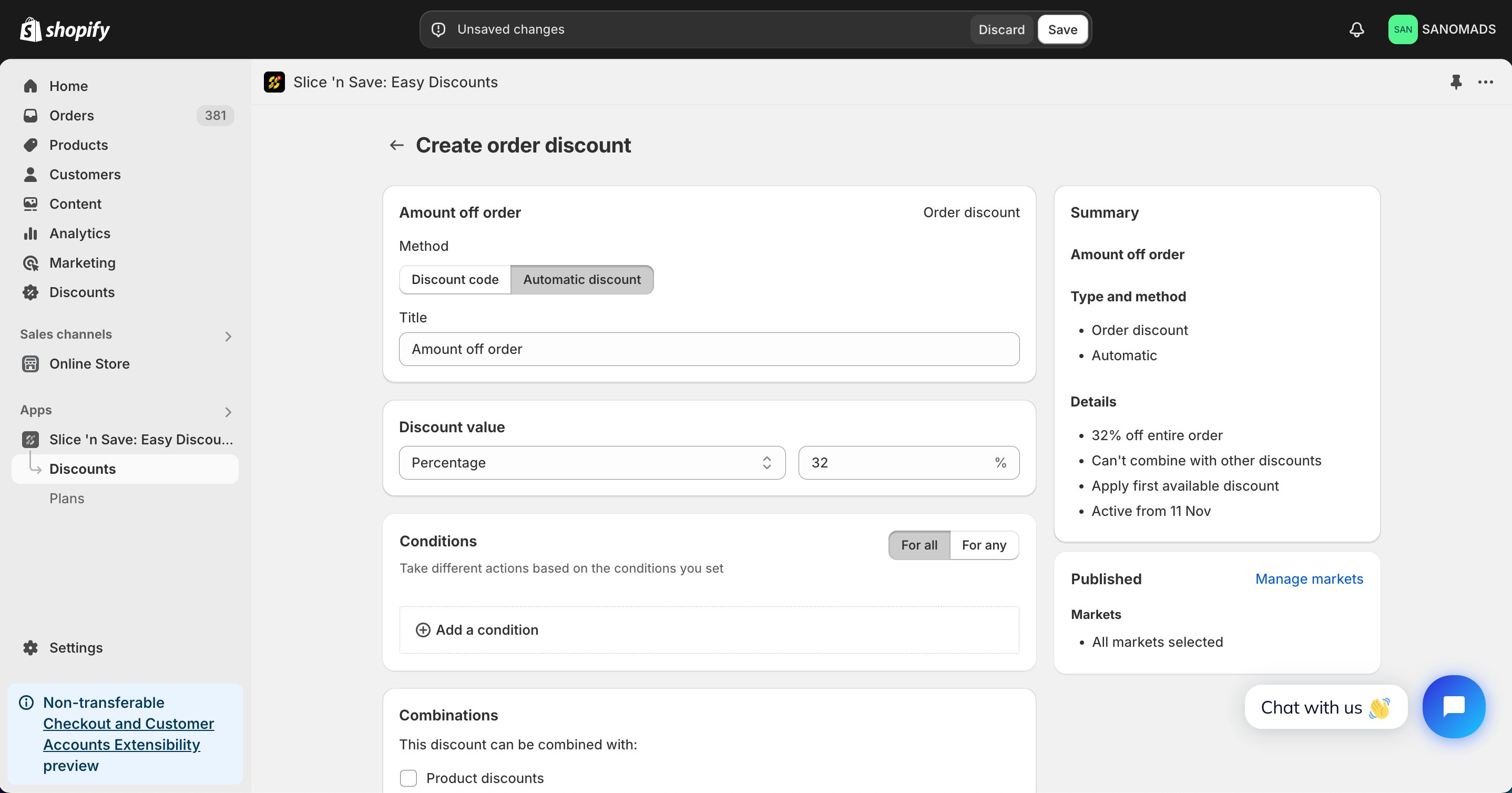Image resolution: width=1512 pixels, height=793 pixels.
Task: Open Settings with the gear icon
Action: click(x=30, y=647)
